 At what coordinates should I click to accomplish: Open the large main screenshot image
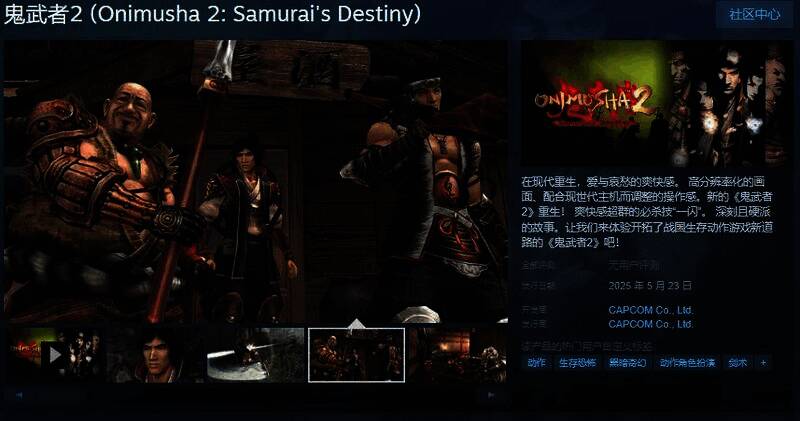pos(256,182)
